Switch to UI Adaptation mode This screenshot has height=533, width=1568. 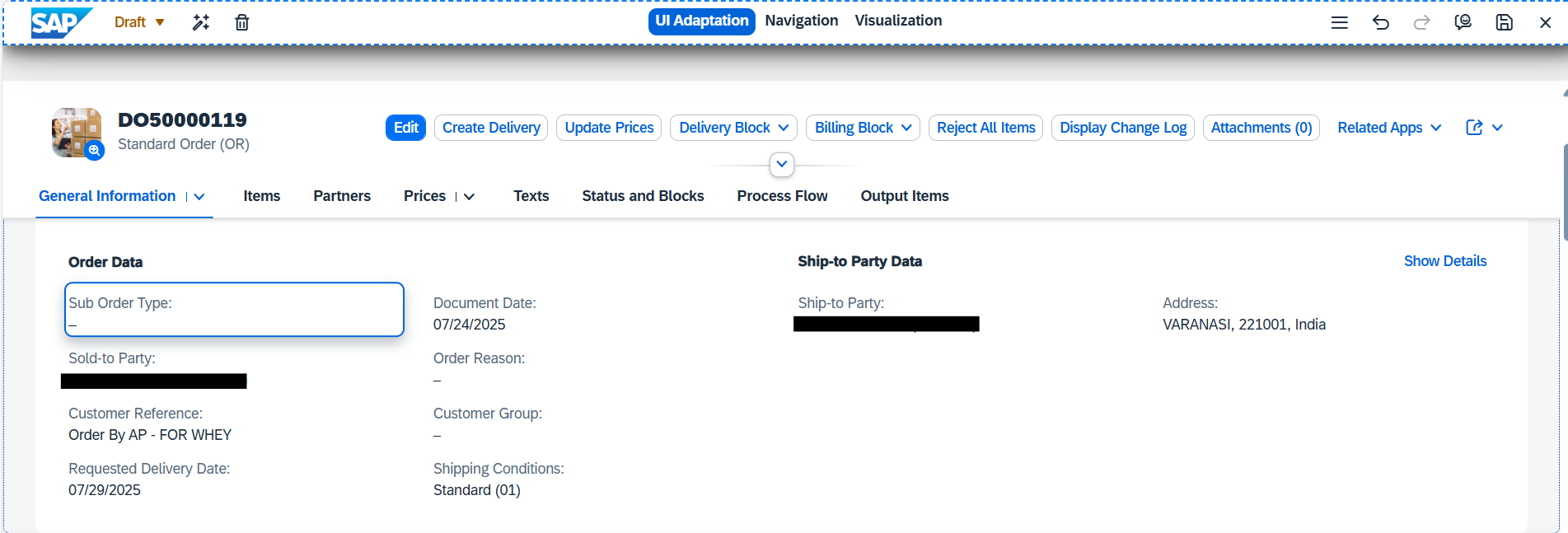pyautogui.click(x=702, y=21)
